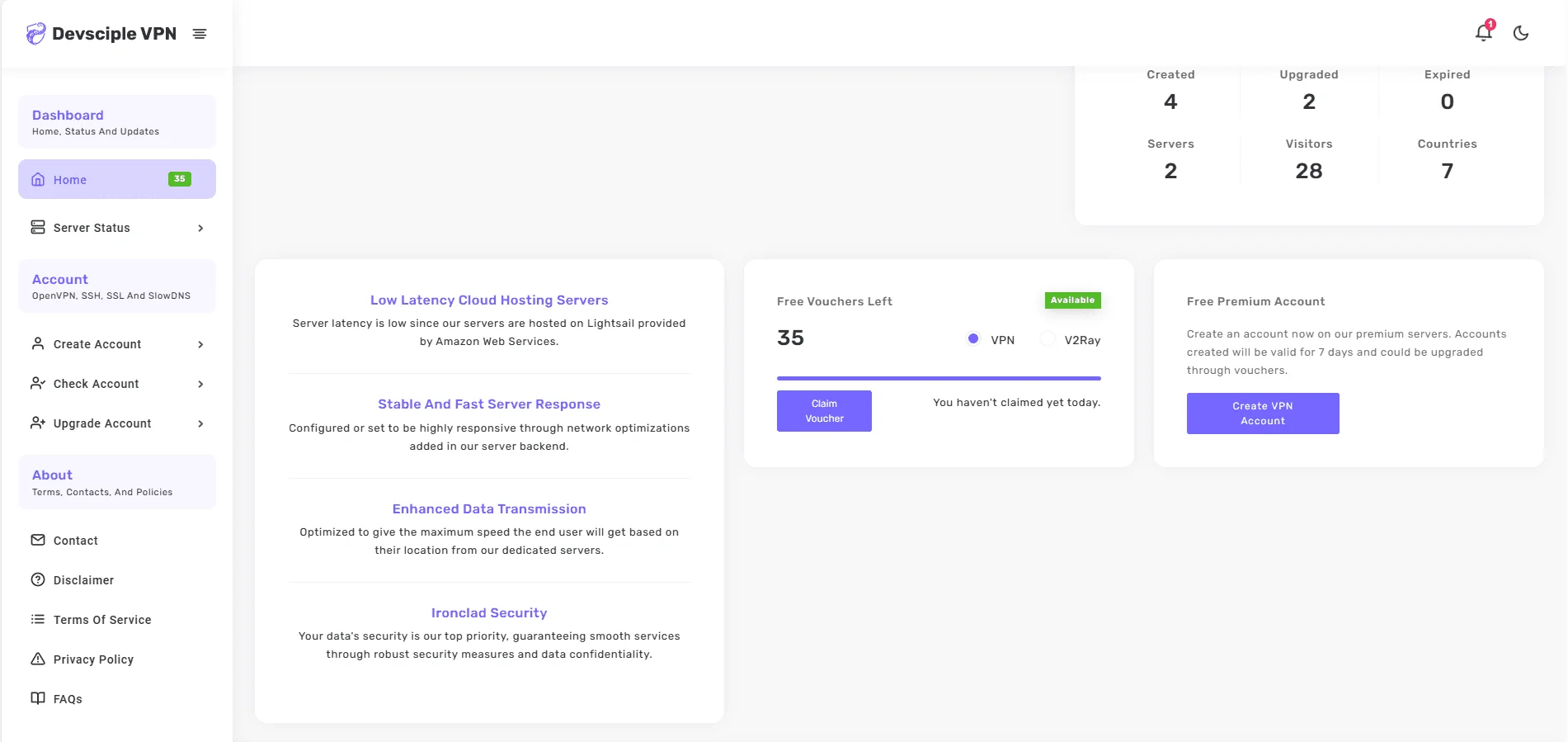Click the Upgrade Account user-plus icon
The height and width of the screenshot is (742, 1568).
38,423
